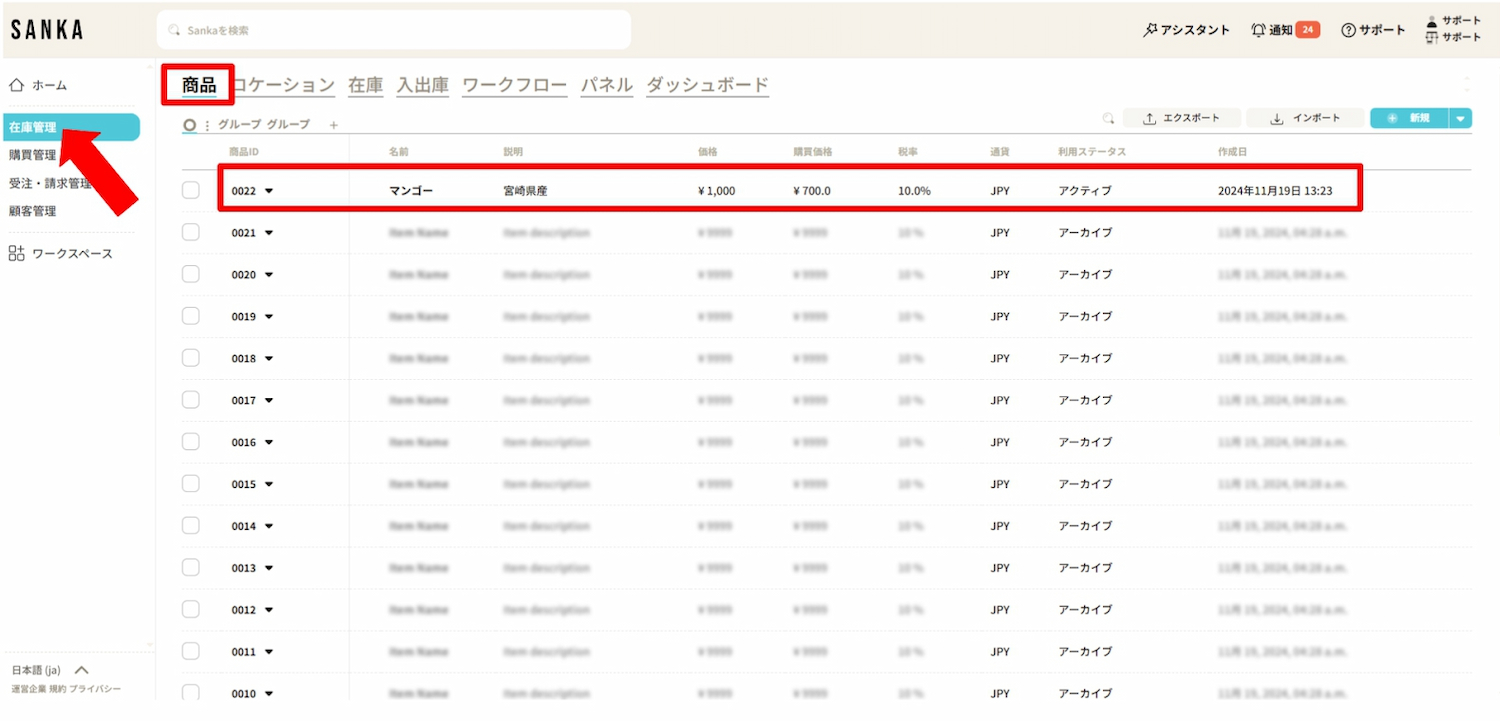Open the ダッシュボード tab

707,85
